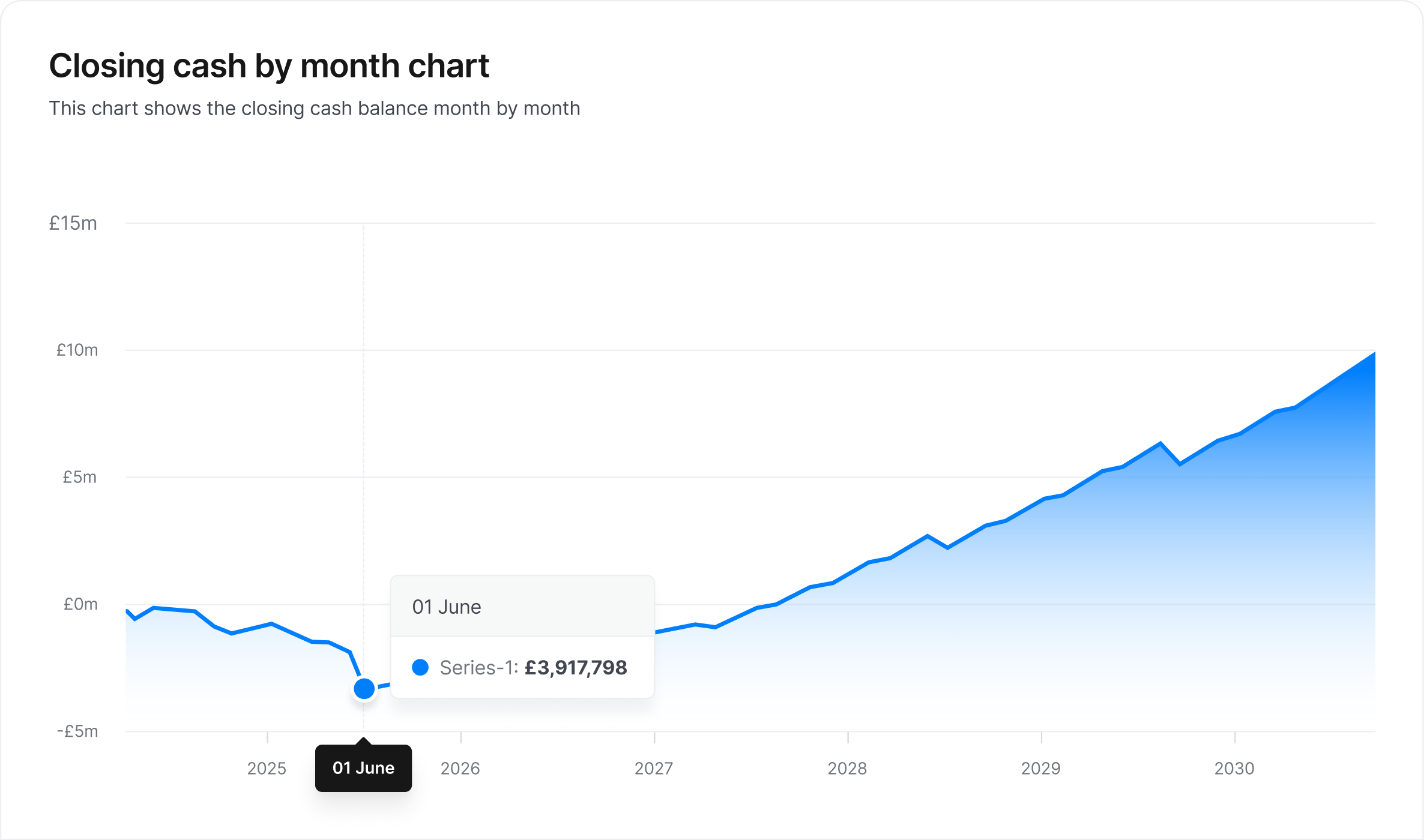Click the £0m y-axis label
1424x840 pixels.
click(80, 604)
